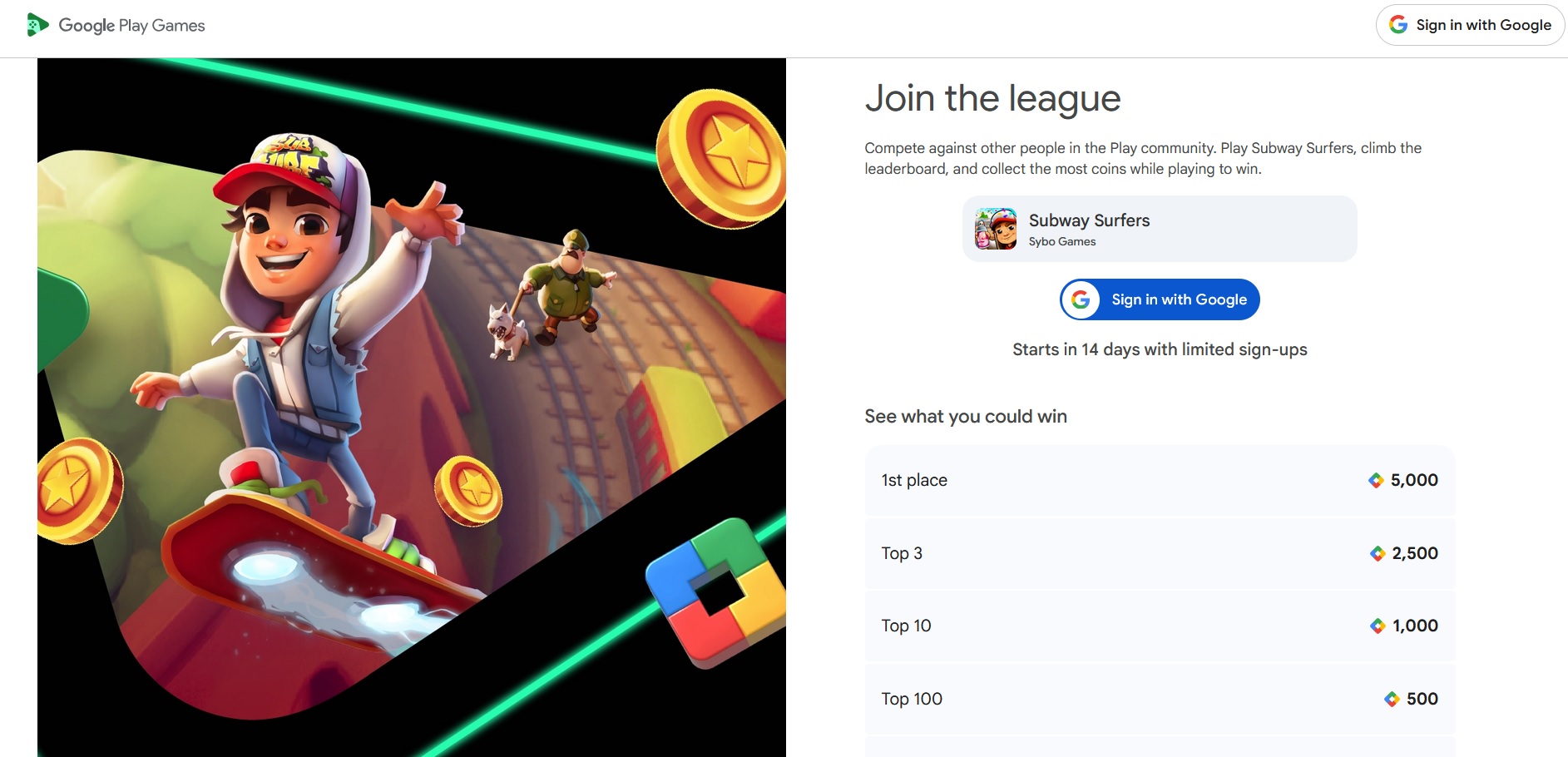Click the points diamond icon beside 2,500
The height and width of the screenshot is (757, 1568).
pos(1378,553)
